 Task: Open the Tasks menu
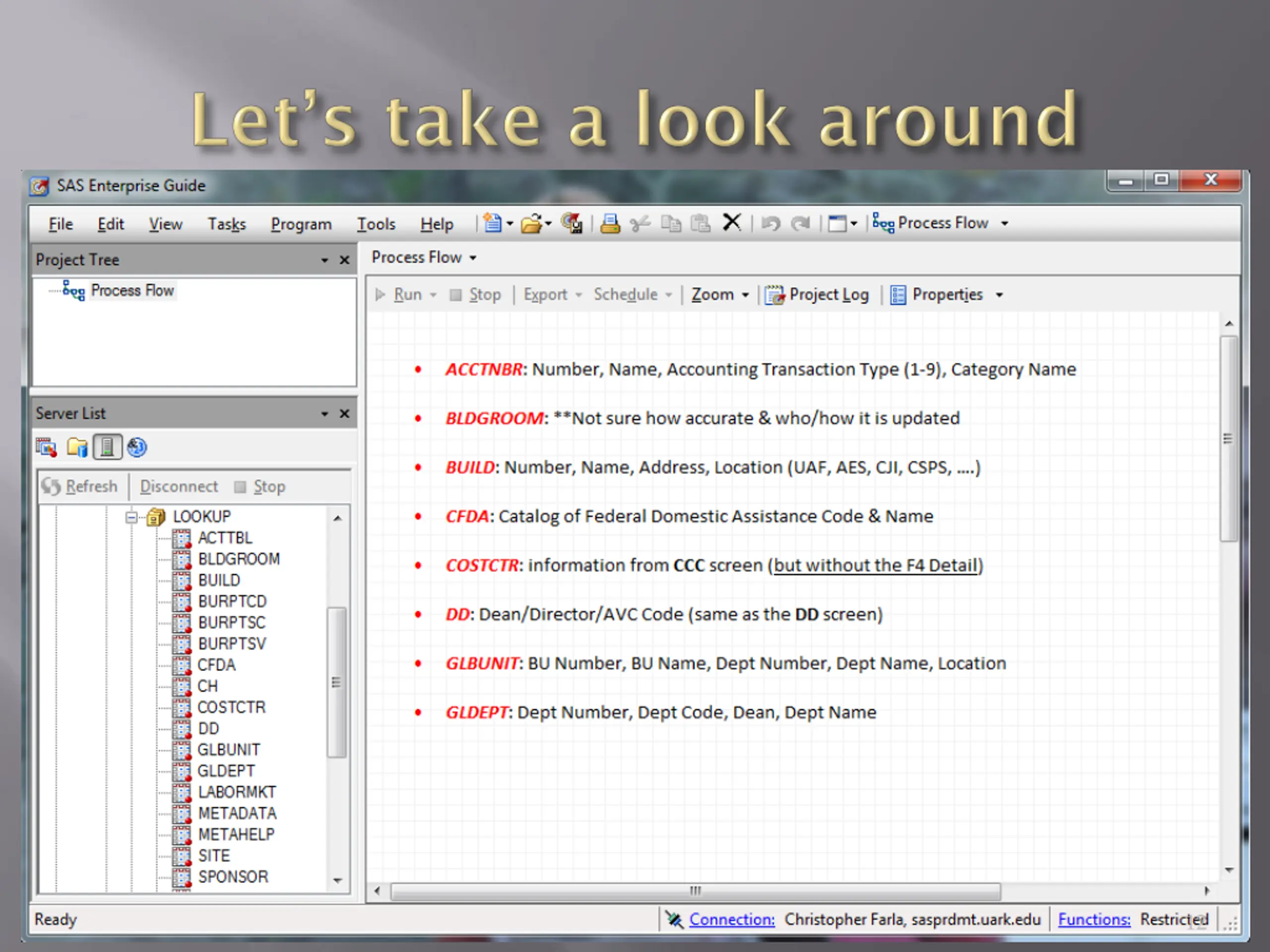point(227,225)
